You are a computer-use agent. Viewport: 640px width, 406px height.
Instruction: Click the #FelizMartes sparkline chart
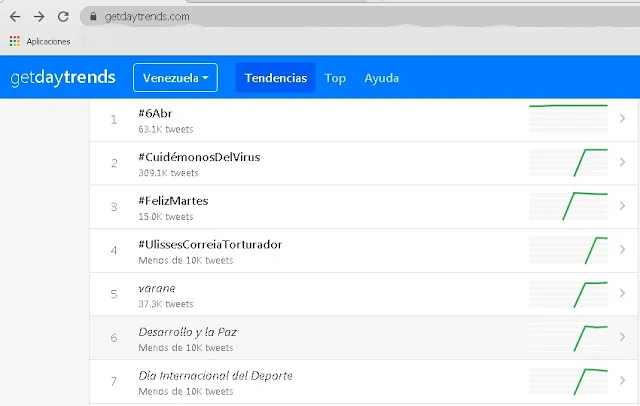tap(568, 206)
